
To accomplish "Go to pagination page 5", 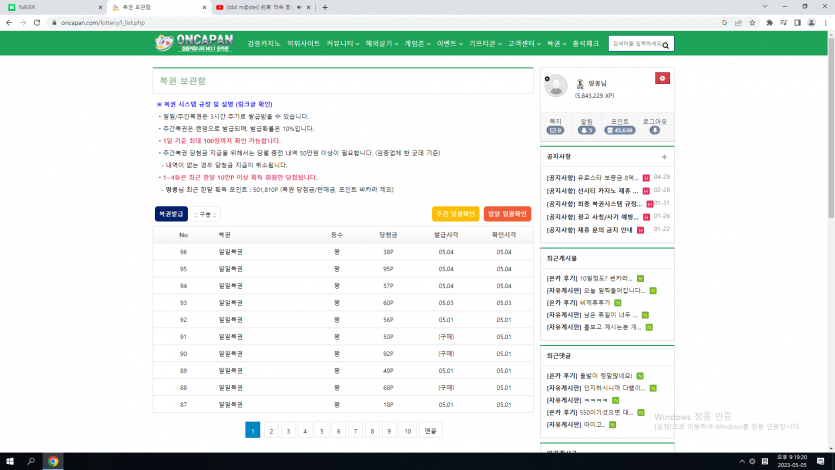I will pos(322,431).
